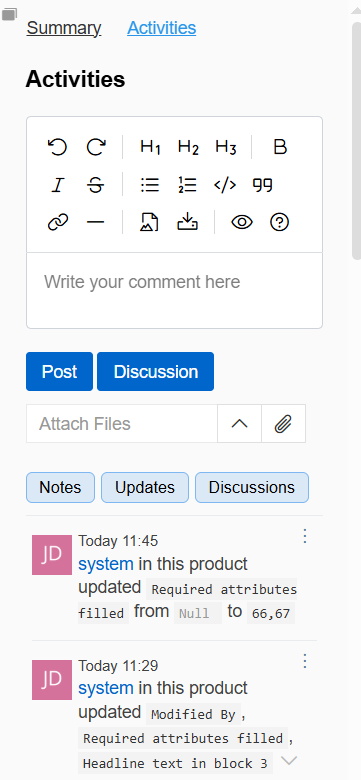Toggle the Updates filter chip
Screen dimensions: 361x780
(x=145, y=488)
